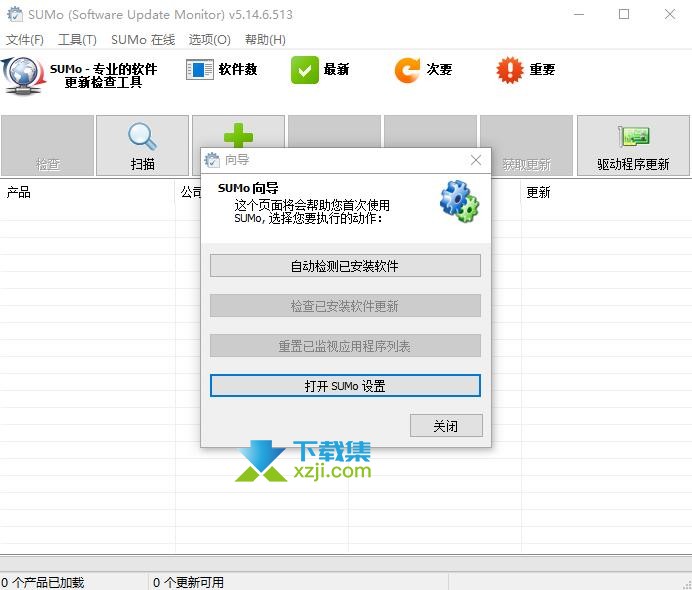Open the SUMo 在线 menu

[x=143, y=40]
